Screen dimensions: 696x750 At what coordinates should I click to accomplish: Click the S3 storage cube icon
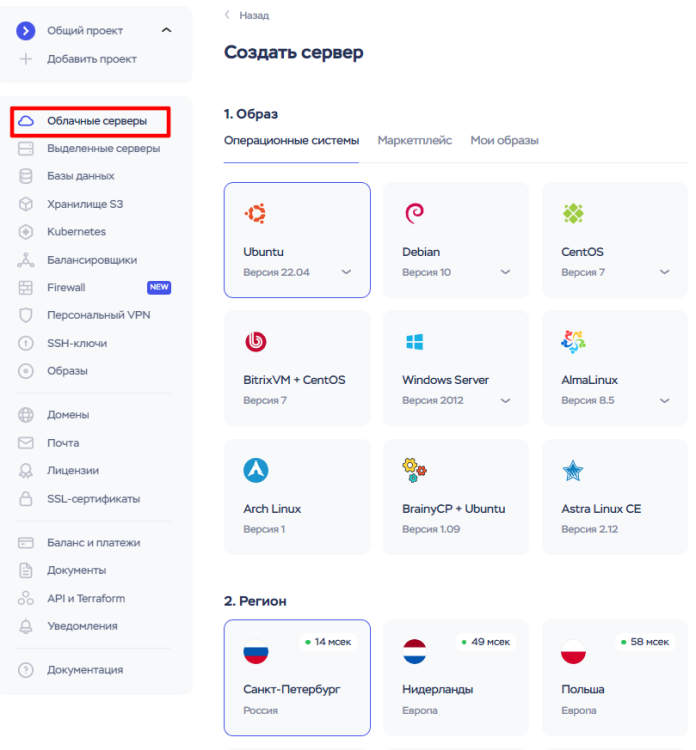[26, 204]
